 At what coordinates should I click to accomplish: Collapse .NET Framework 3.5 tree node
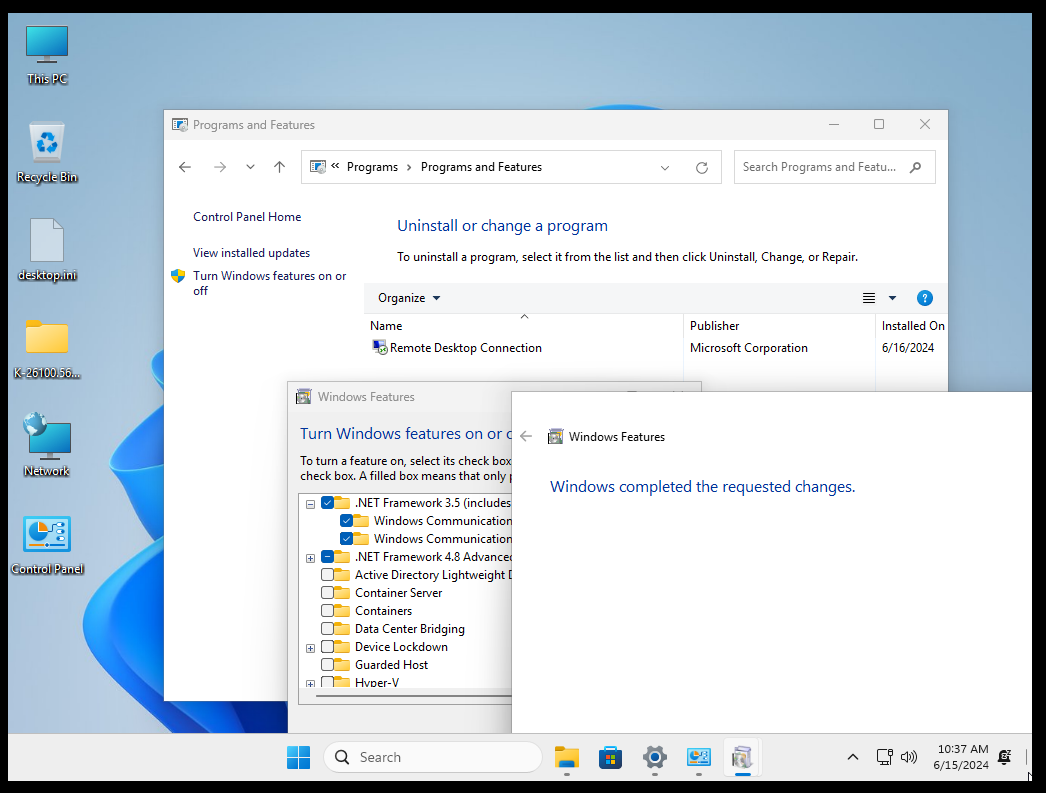(x=310, y=504)
